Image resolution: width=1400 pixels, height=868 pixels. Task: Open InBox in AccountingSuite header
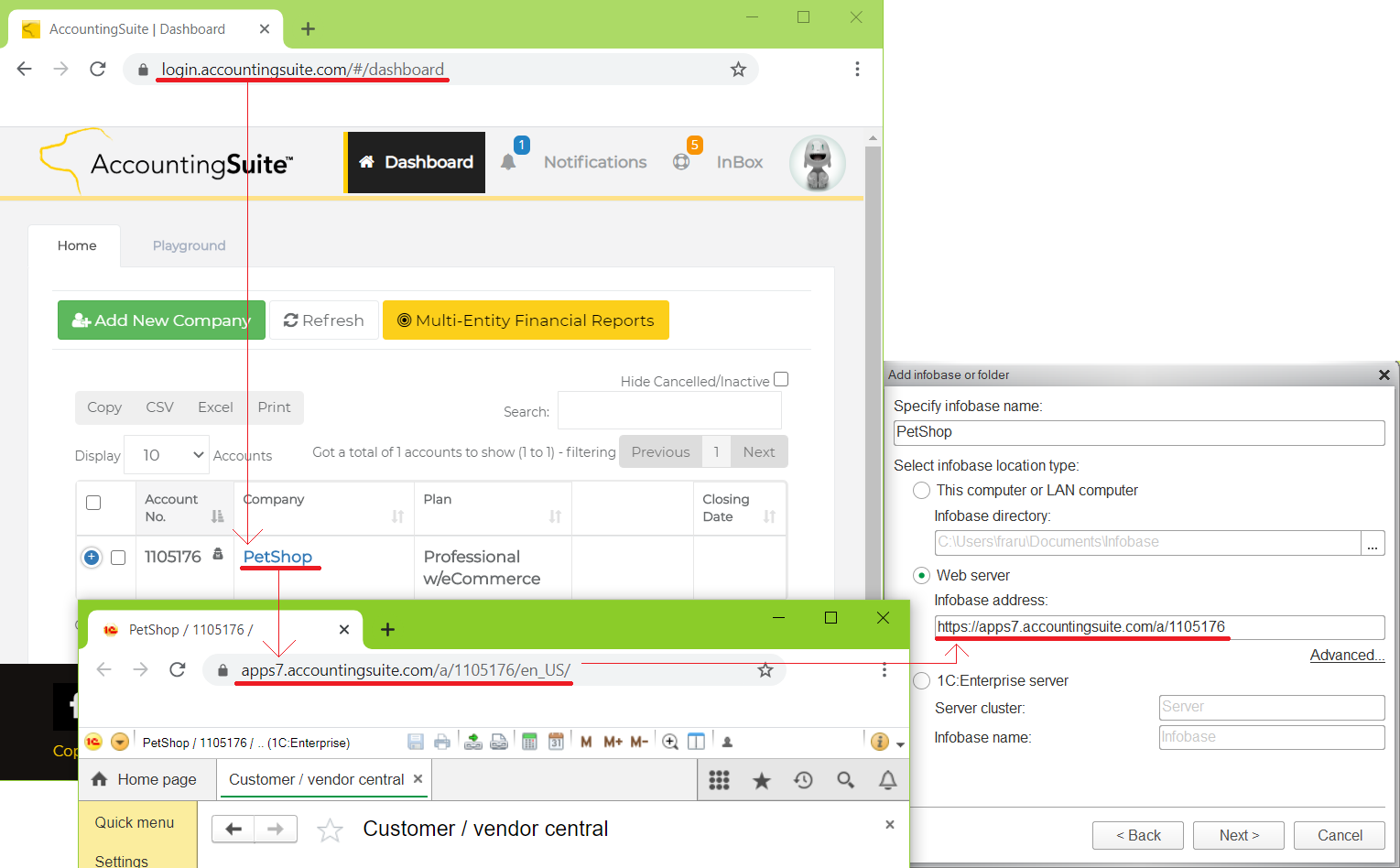(740, 162)
